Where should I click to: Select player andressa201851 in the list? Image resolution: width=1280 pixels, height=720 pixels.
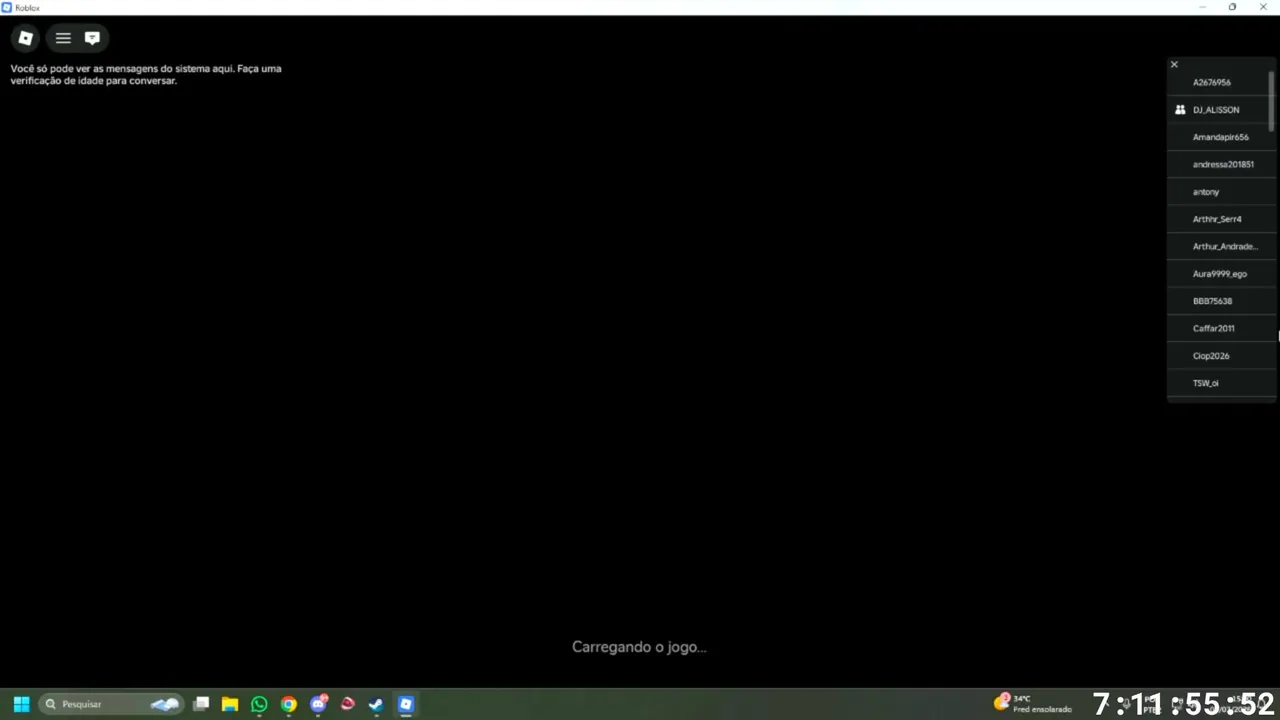(x=1221, y=164)
